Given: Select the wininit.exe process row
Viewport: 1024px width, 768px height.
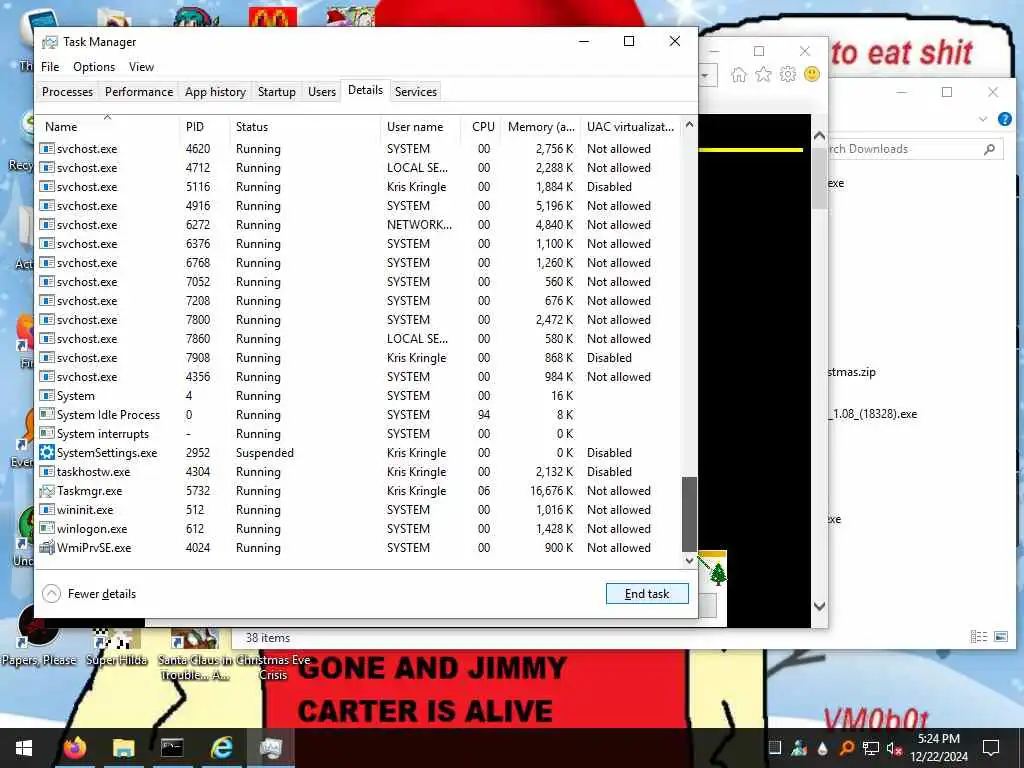Looking at the screenshot, I should pos(360,510).
